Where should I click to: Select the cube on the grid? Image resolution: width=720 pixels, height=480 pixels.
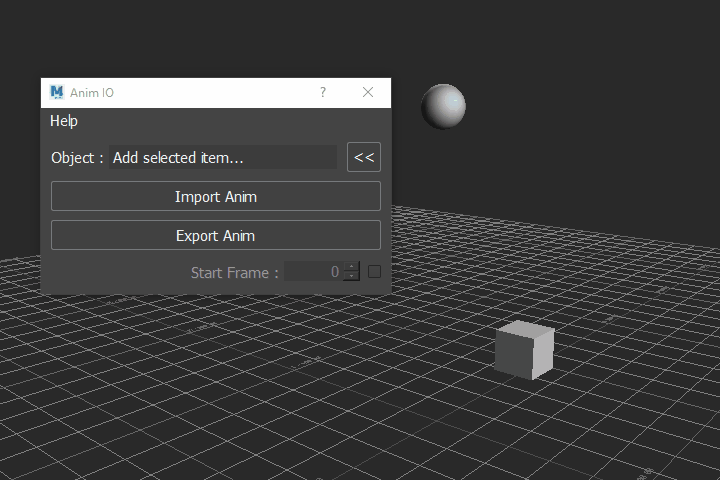pyautogui.click(x=524, y=350)
